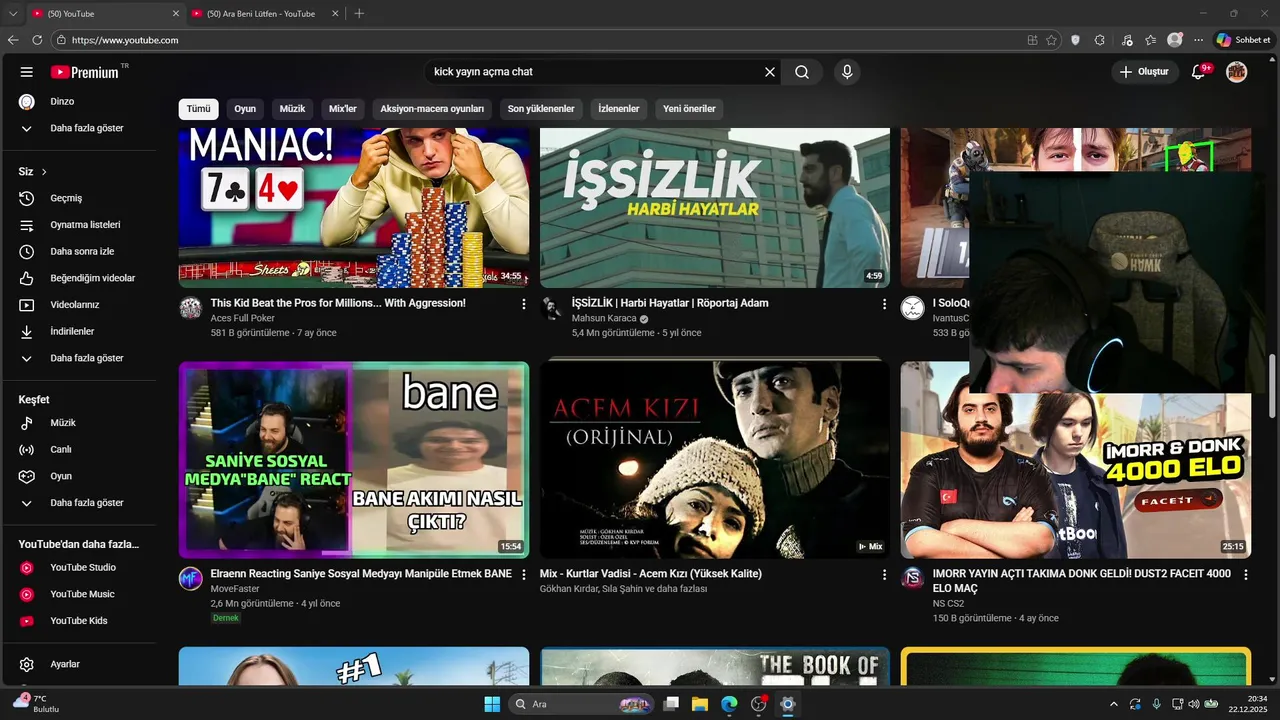
Task: Select the Son yüklenenler chip
Action: [541, 109]
